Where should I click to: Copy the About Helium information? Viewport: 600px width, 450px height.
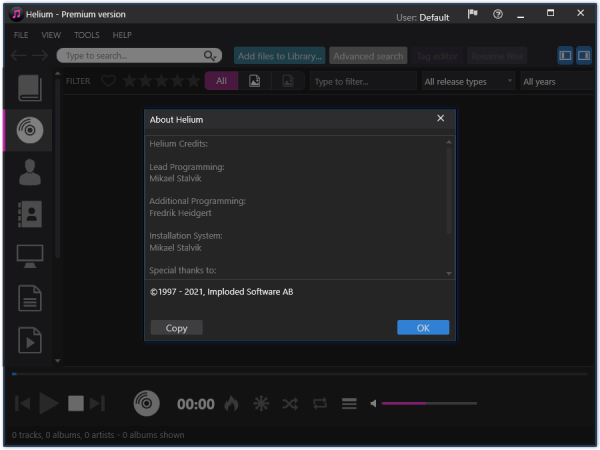[x=176, y=328]
